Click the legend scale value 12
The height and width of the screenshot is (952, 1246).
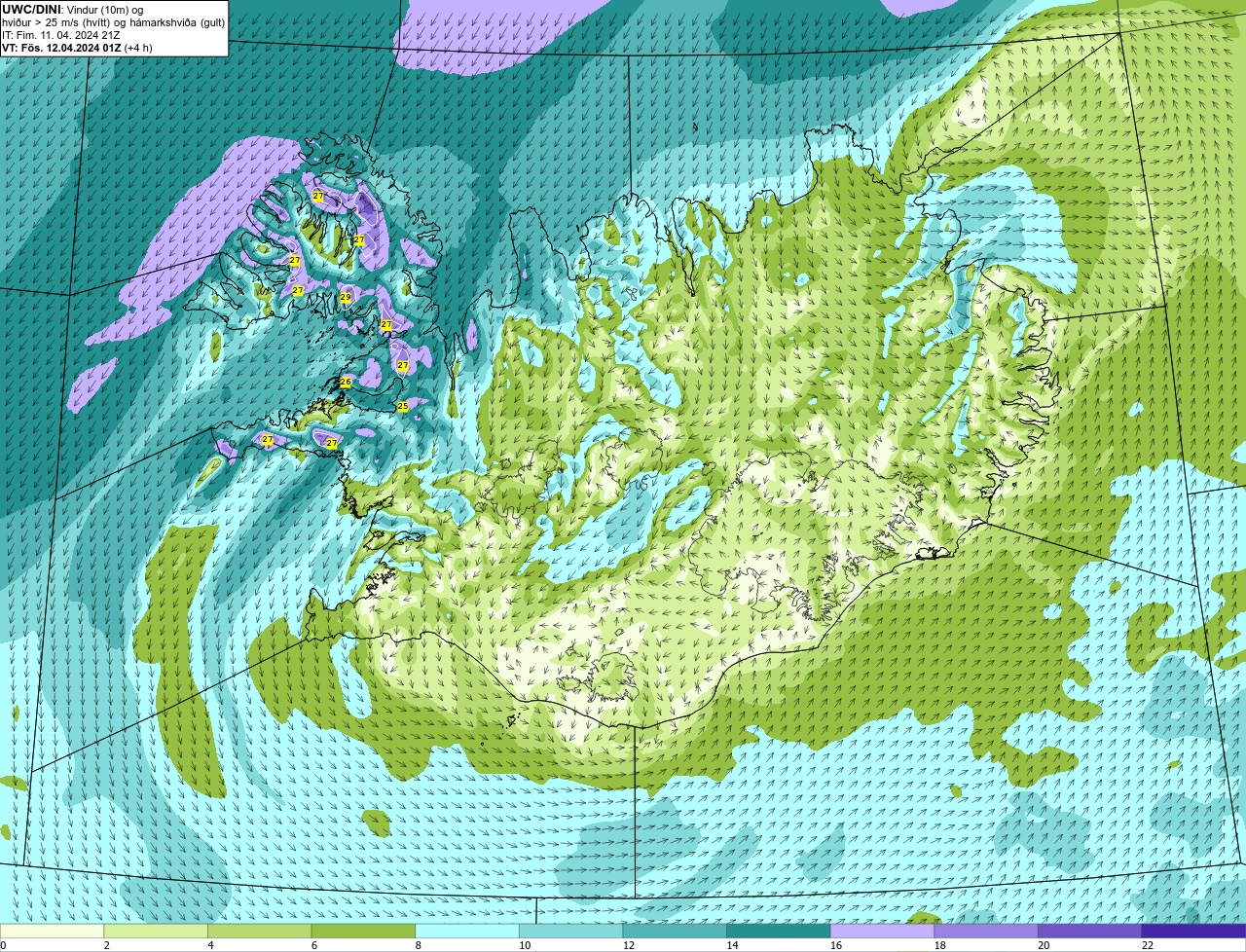pos(629,945)
